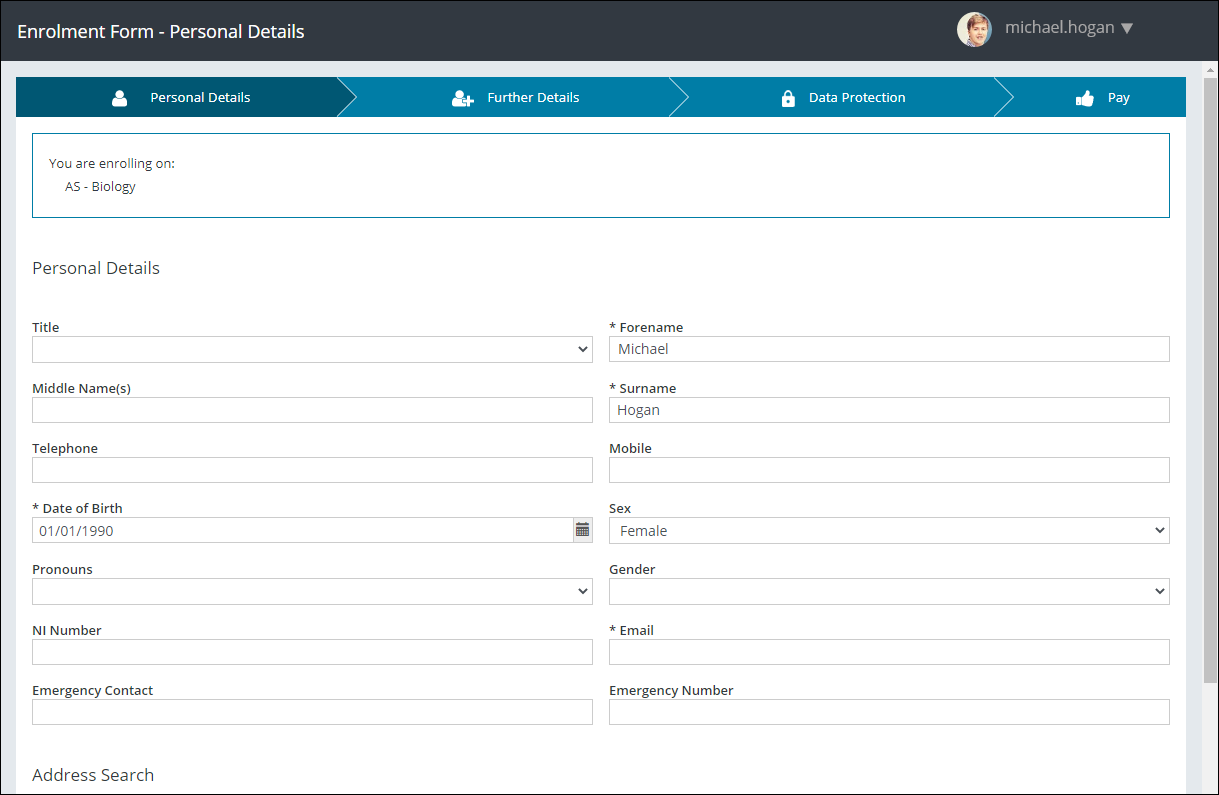Click the NI Number input field

(311, 651)
